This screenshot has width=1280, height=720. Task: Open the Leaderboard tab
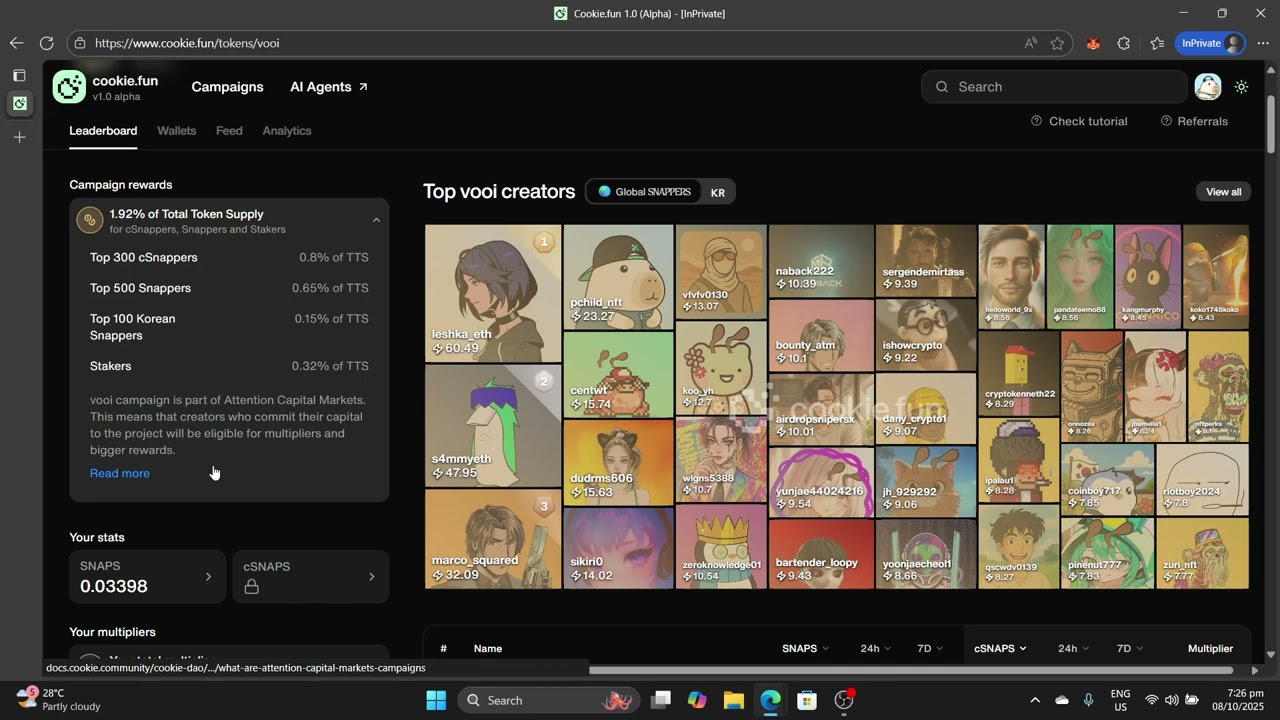(103, 131)
